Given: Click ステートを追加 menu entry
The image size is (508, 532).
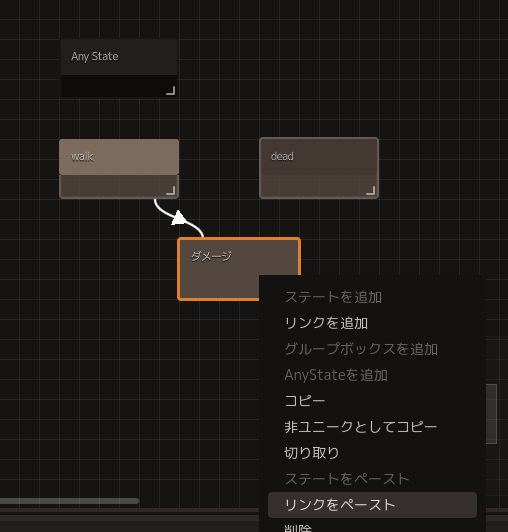Looking at the screenshot, I should (x=372, y=297).
